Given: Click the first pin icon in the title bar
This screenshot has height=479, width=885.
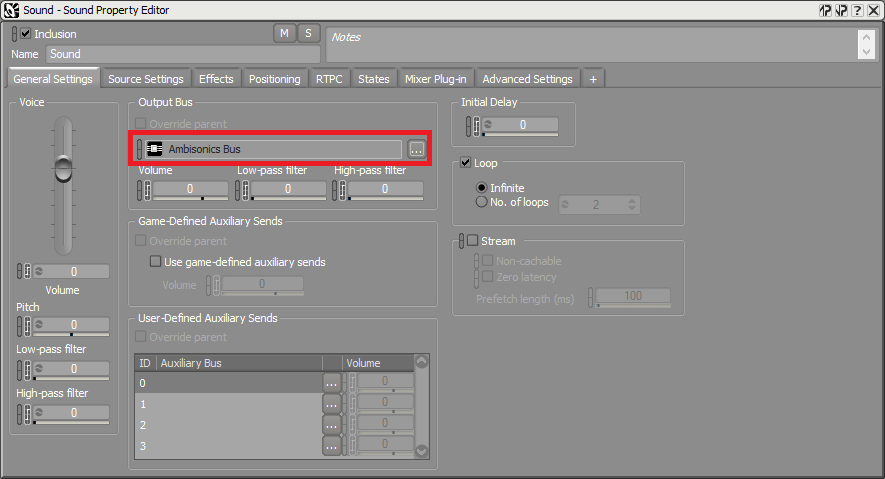Looking at the screenshot, I should (825, 10).
